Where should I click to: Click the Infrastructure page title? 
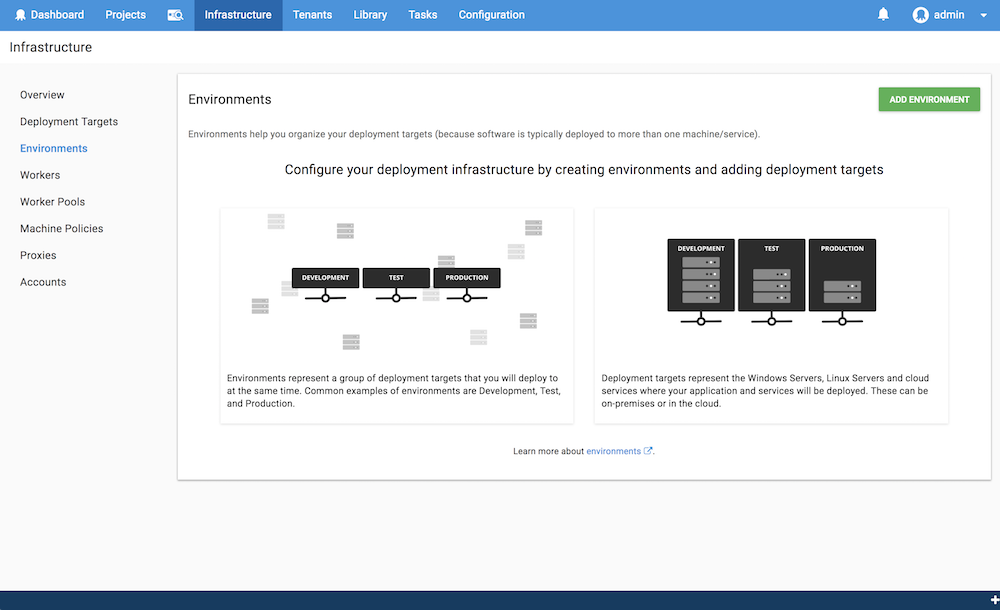50,47
